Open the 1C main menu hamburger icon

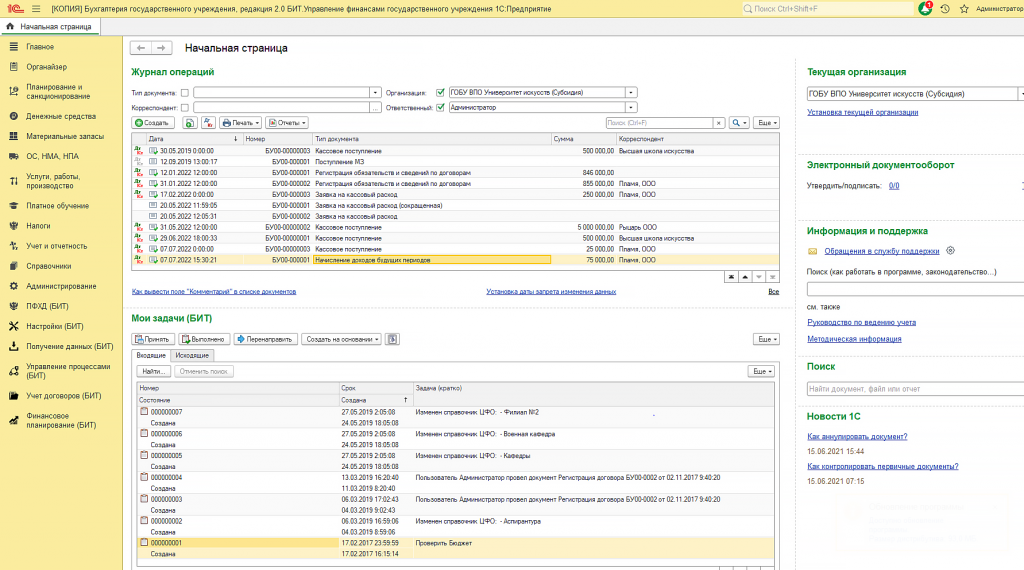[x=36, y=8]
